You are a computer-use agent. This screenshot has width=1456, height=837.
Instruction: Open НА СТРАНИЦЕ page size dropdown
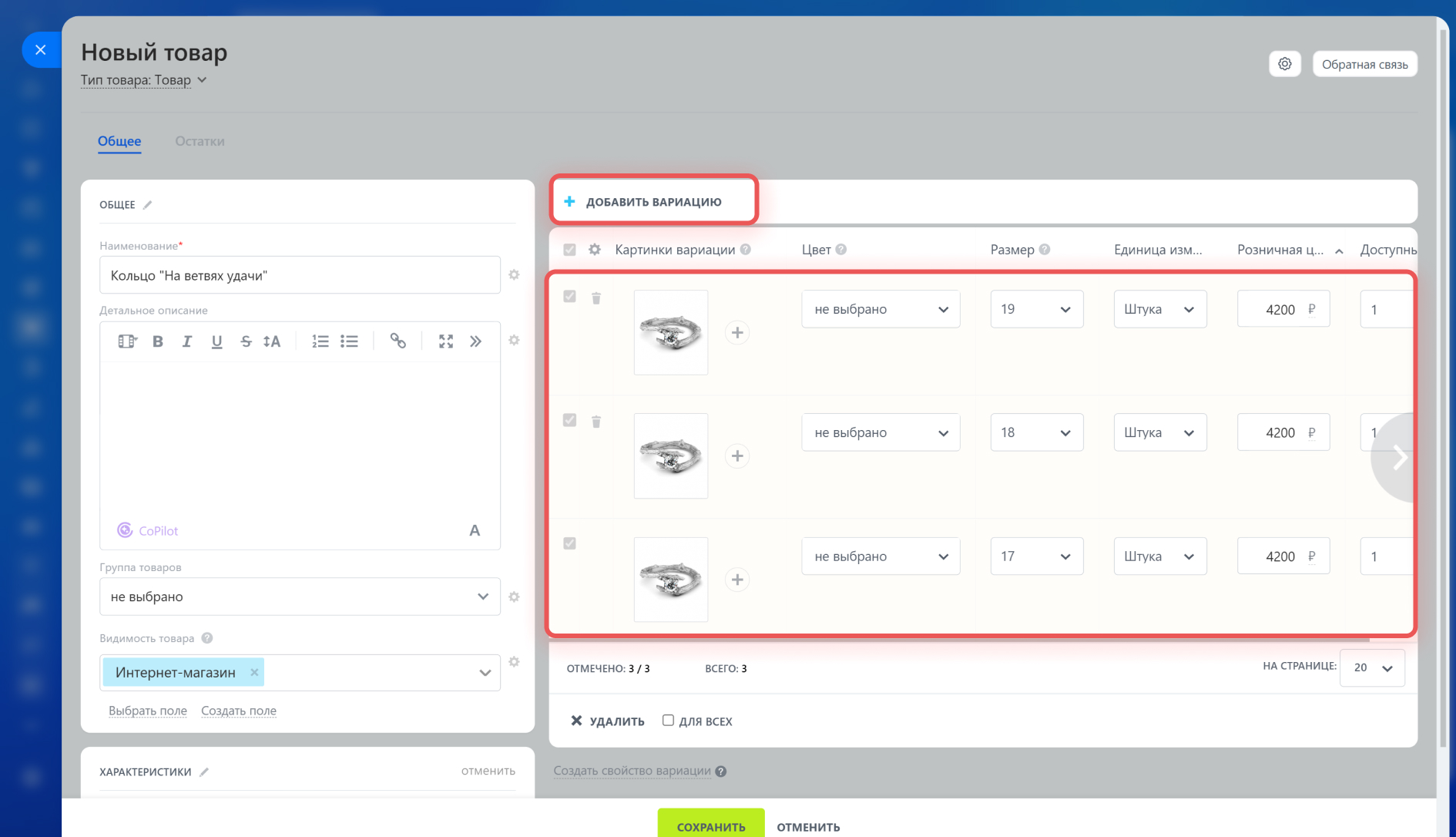1372,667
